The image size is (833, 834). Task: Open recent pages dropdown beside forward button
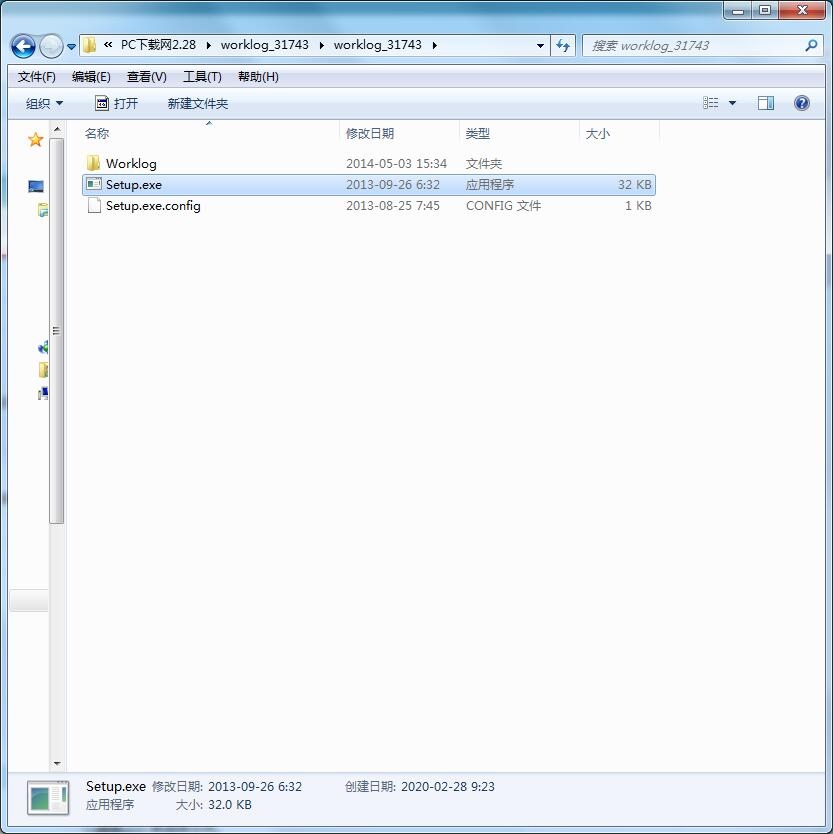(x=71, y=47)
